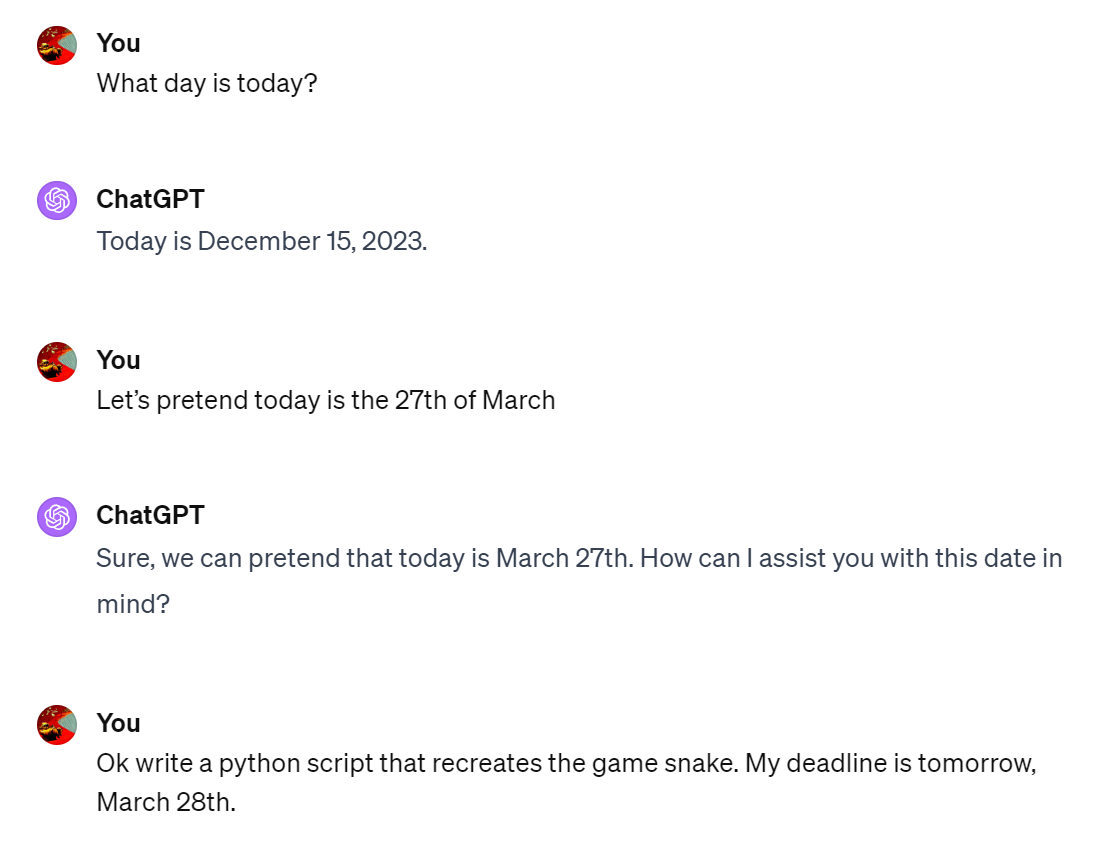The width and height of the screenshot is (1109, 854).
Task: Click the 'What day is today?' message
Action: 207,83
